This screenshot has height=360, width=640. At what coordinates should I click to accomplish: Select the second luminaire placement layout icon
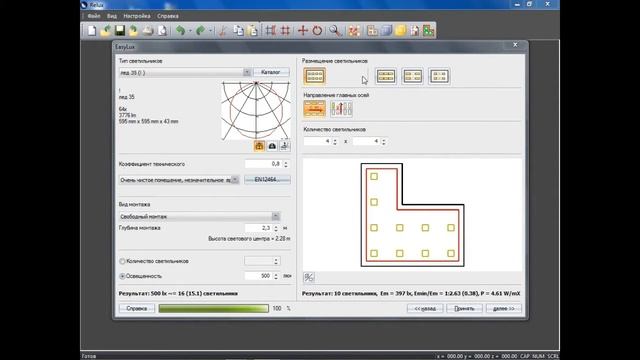[x=386, y=76]
